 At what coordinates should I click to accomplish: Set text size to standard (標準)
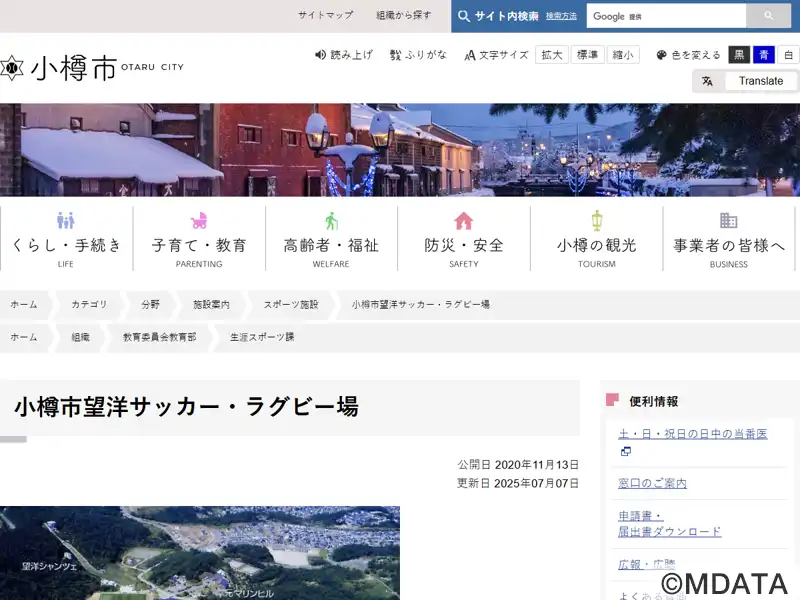coord(587,55)
